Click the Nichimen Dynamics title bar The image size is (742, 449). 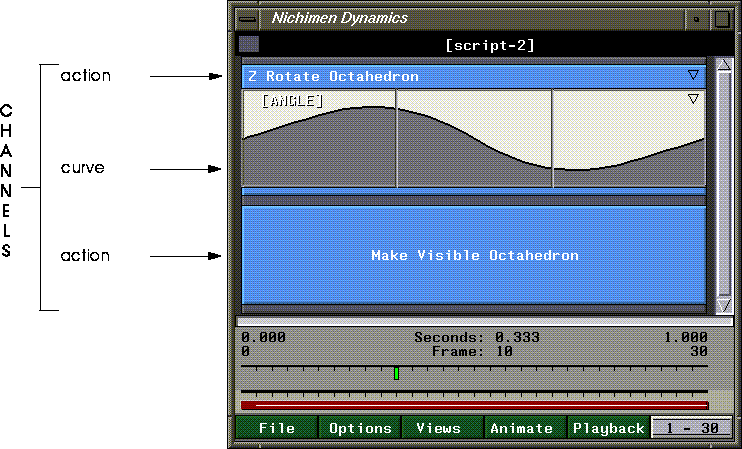tap(471, 19)
